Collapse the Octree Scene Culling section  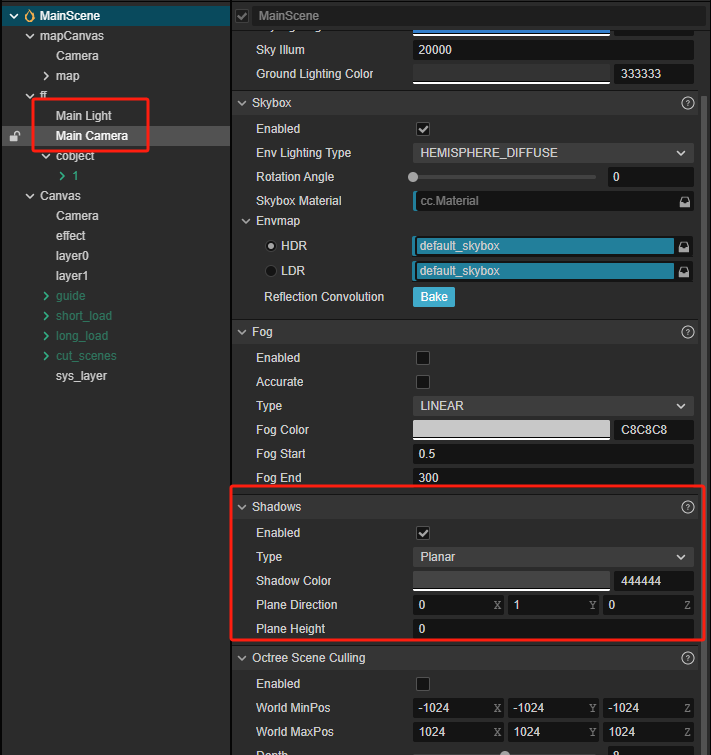pyautogui.click(x=242, y=658)
